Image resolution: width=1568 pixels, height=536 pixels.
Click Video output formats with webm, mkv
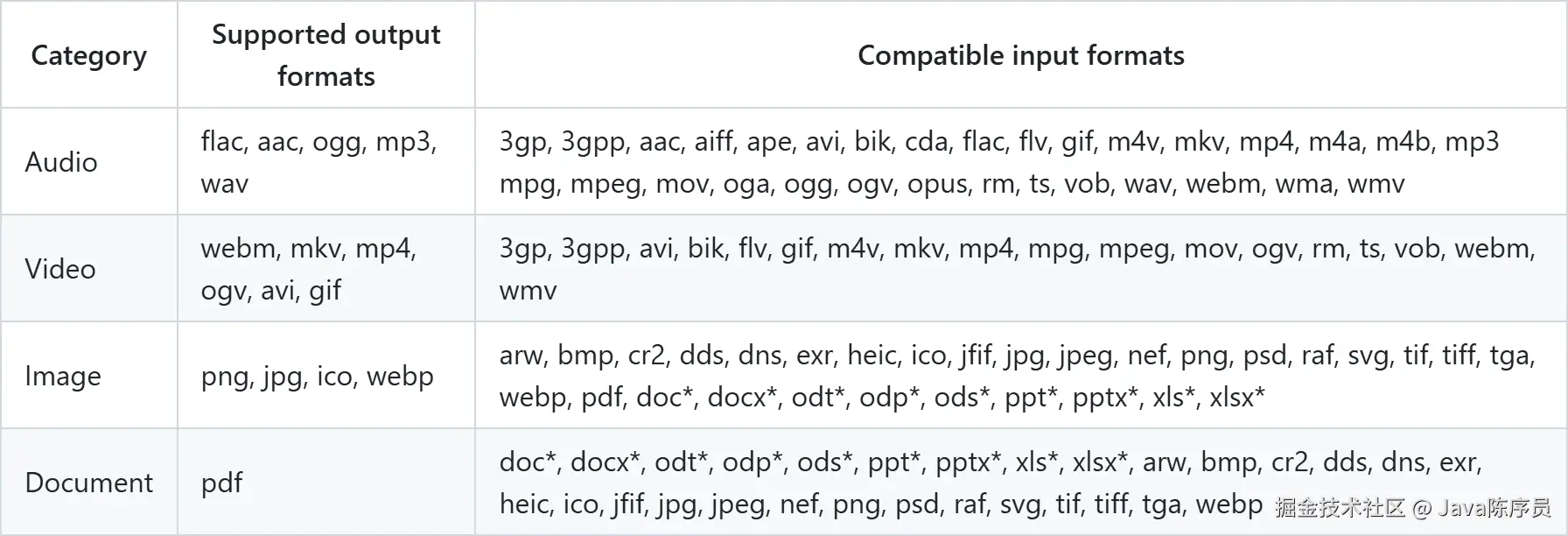[326, 269]
